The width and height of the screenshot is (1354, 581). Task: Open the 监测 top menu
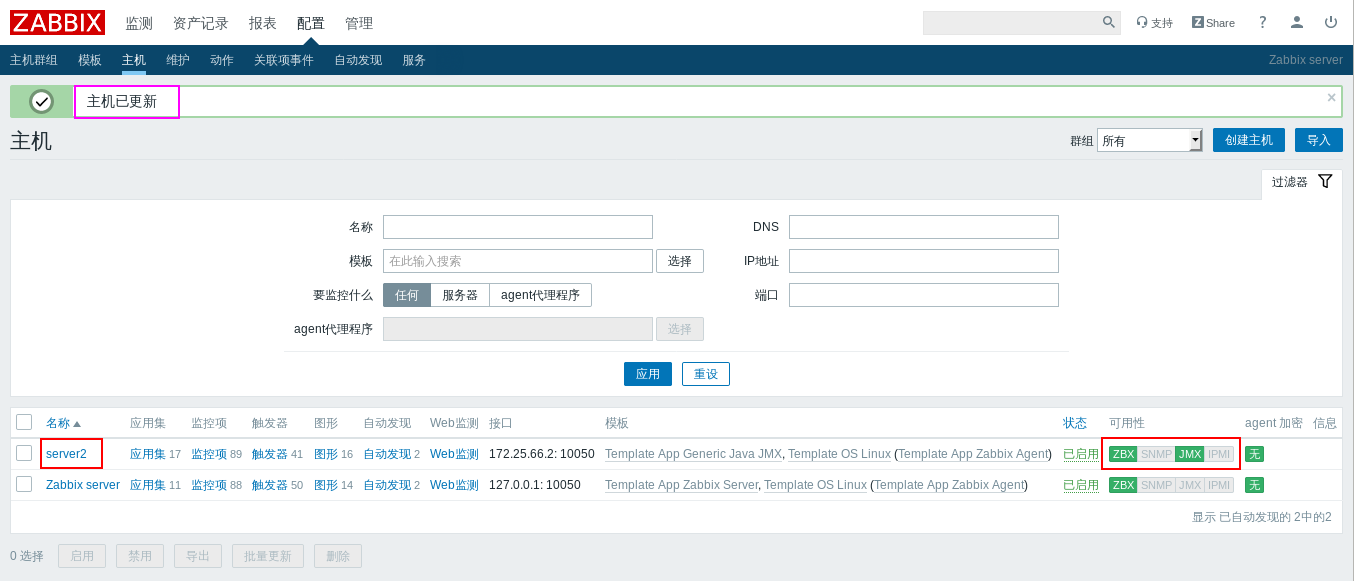click(x=139, y=23)
